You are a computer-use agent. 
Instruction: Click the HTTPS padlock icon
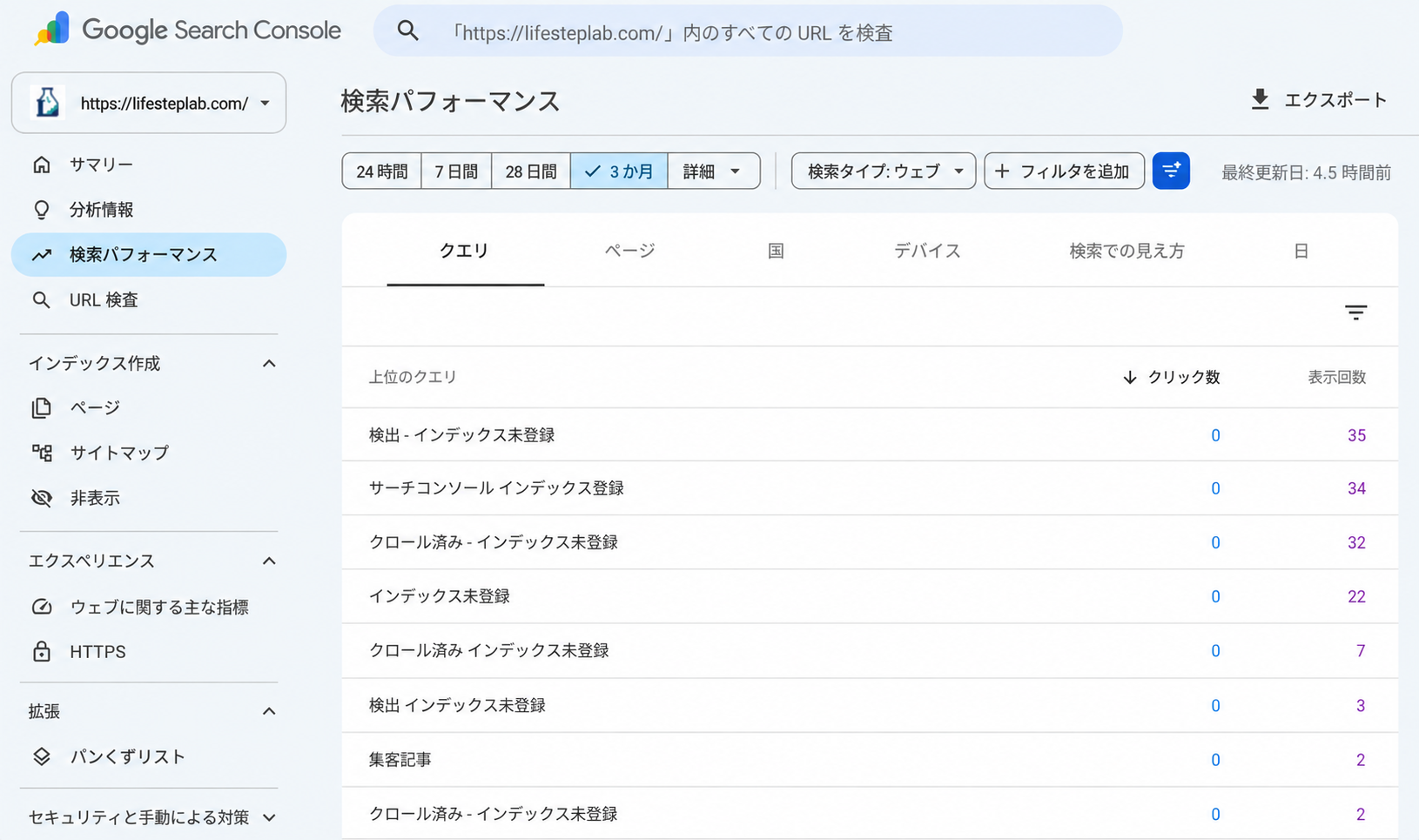41,651
